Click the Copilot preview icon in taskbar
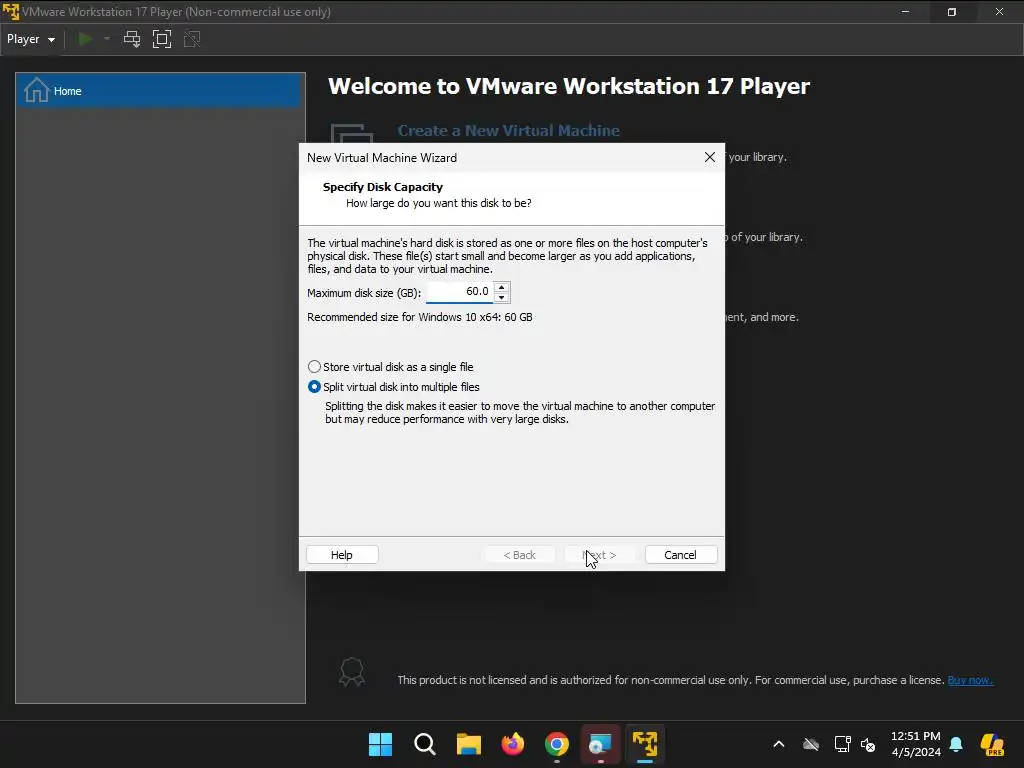This screenshot has width=1024, height=768. 993,744
